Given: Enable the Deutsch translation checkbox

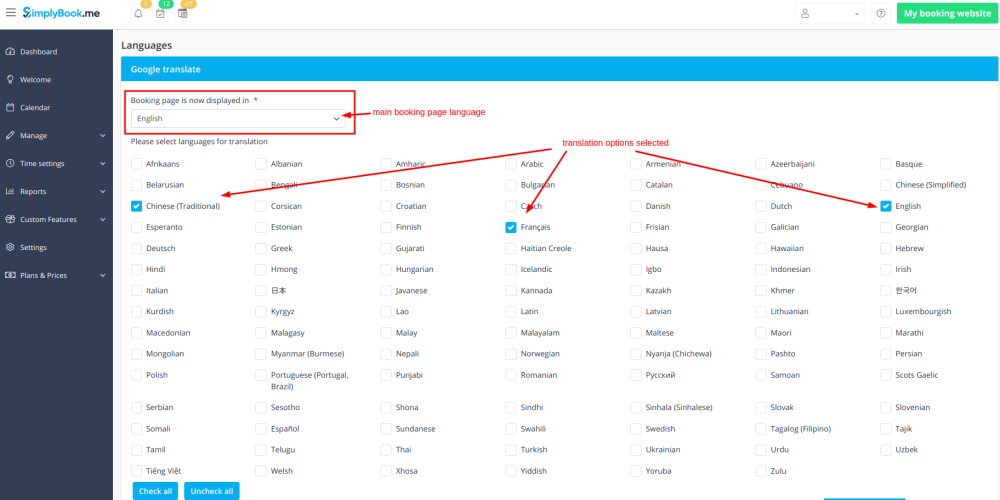Looking at the screenshot, I should (x=136, y=248).
